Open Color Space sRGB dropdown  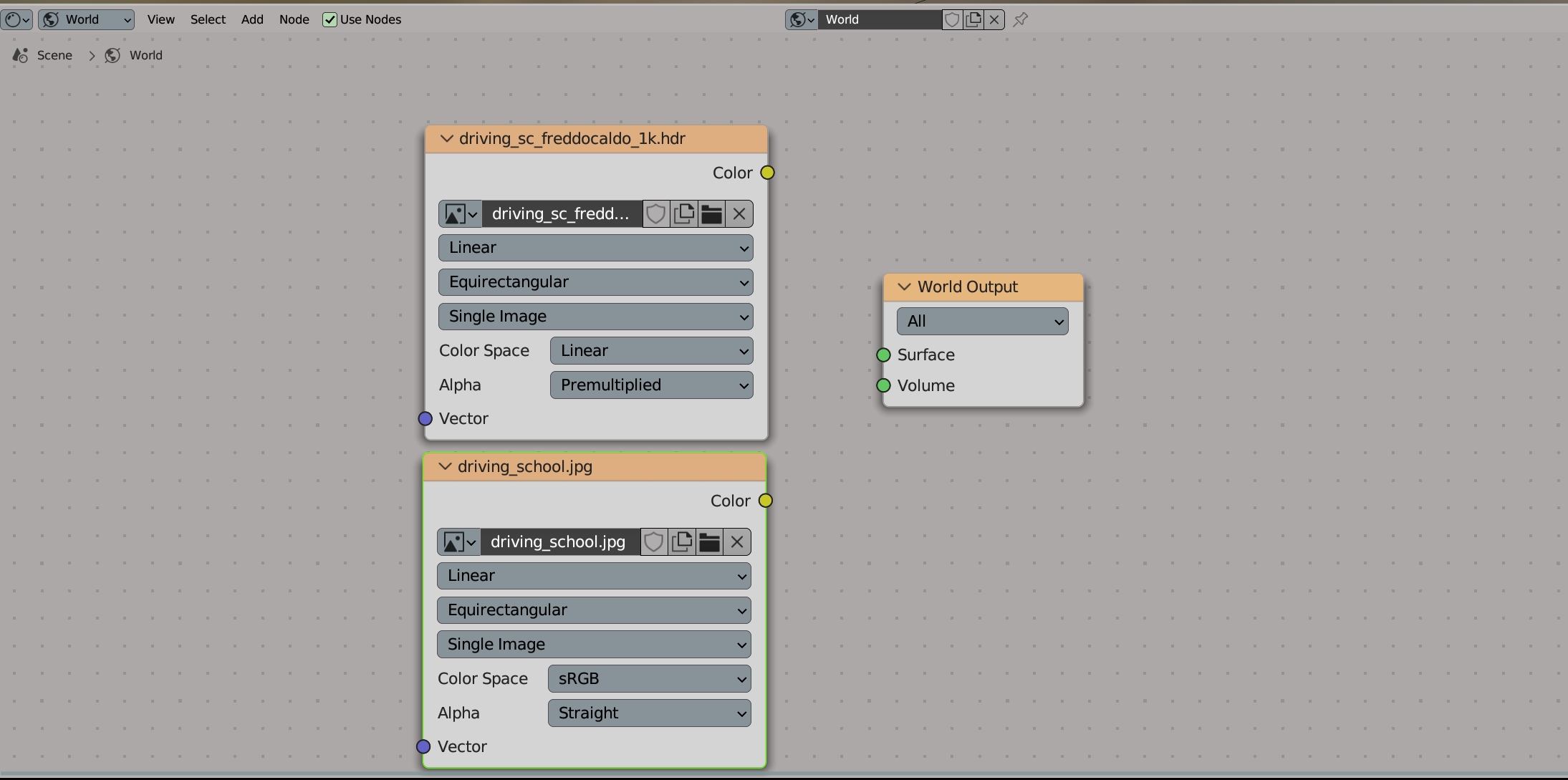point(649,679)
